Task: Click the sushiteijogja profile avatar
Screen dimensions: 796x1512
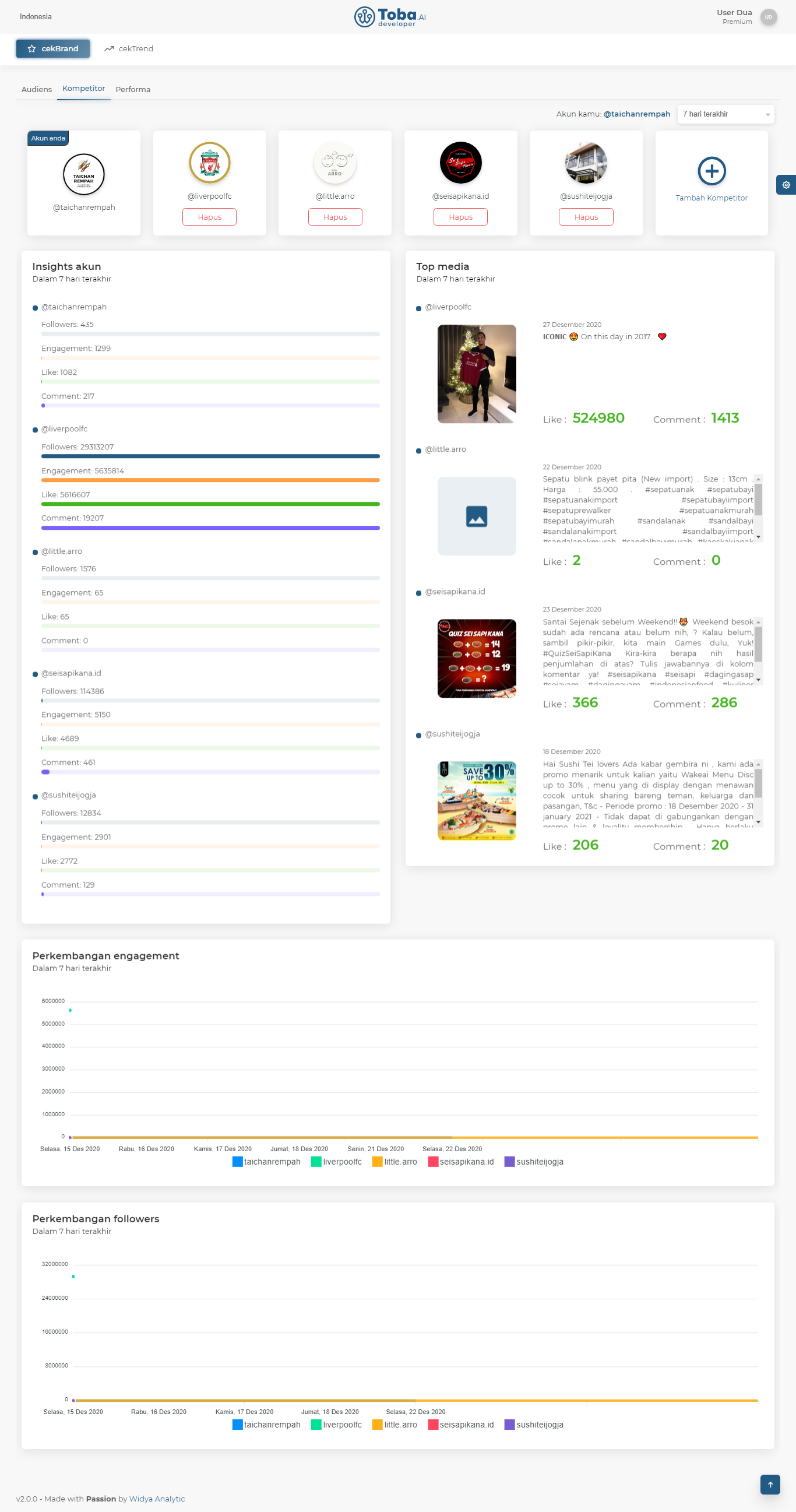Action: (x=586, y=163)
